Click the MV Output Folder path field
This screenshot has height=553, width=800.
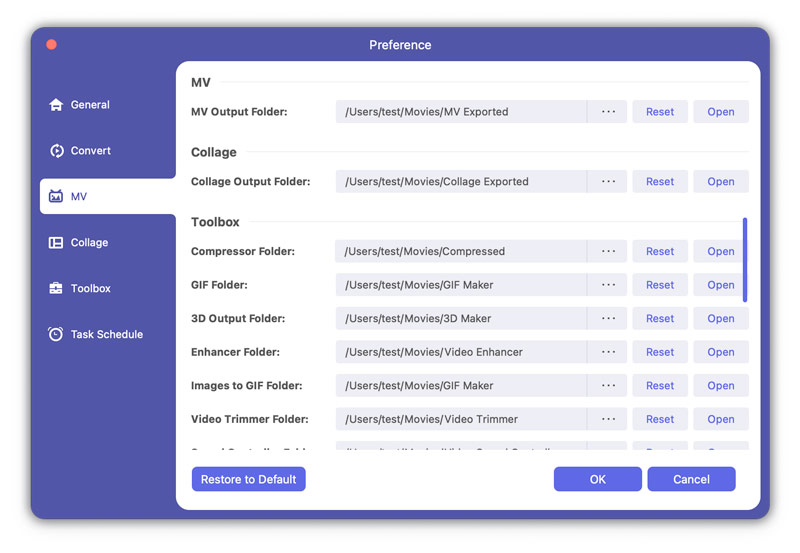(460, 112)
